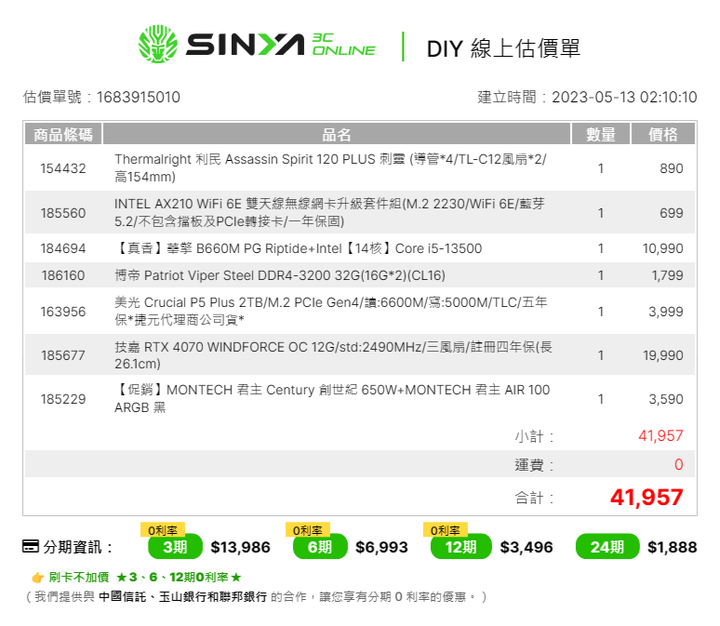Click the $3,496 installment amount
Image resolution: width=720 pixels, height=626 pixels.
click(526, 547)
